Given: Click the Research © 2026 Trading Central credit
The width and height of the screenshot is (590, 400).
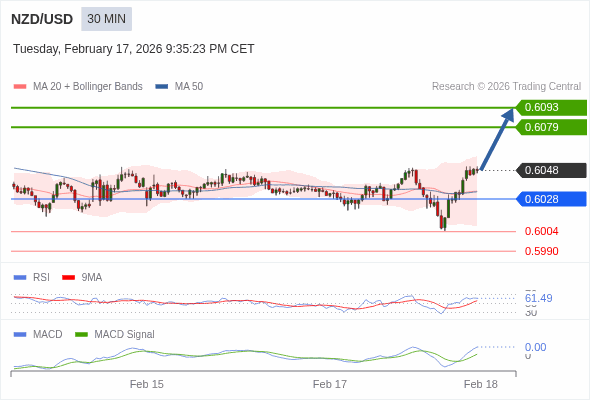Looking at the screenshot, I should tap(506, 87).
